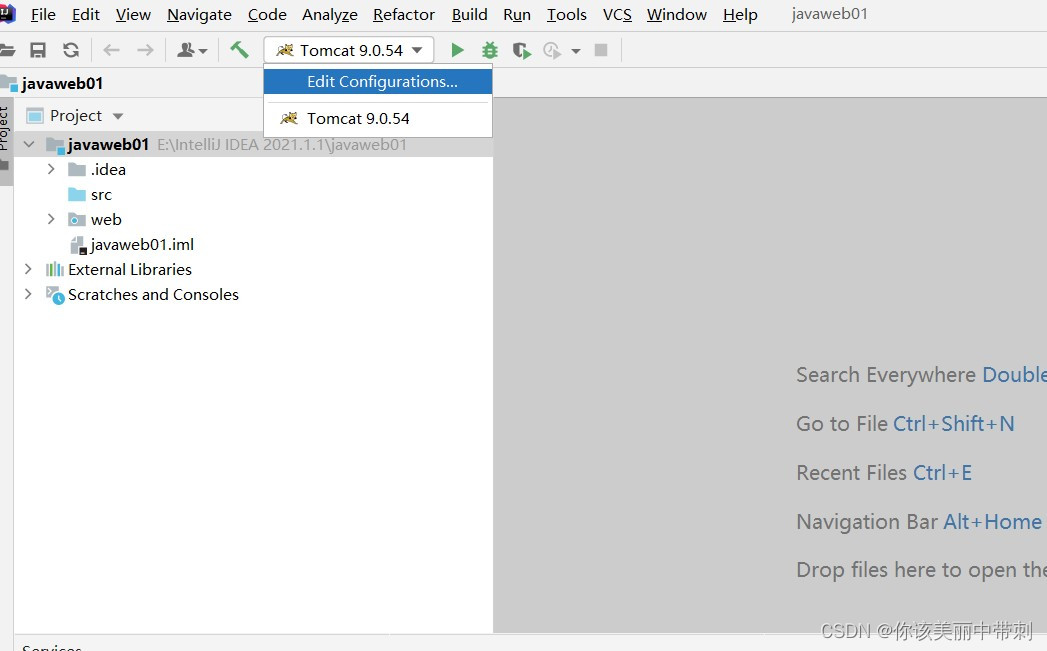Expand the web folder
Screen dimensions: 1047x651
[51, 219]
